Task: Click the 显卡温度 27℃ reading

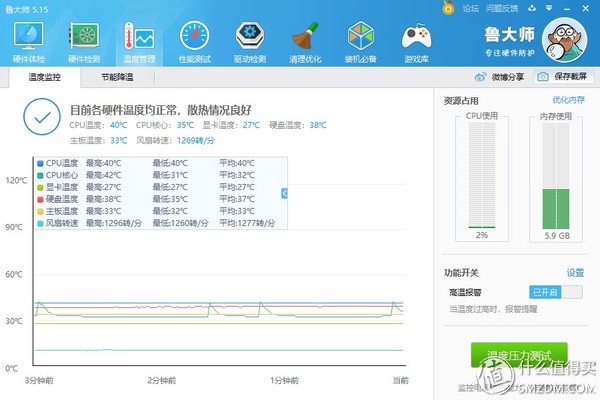Action: pos(251,125)
